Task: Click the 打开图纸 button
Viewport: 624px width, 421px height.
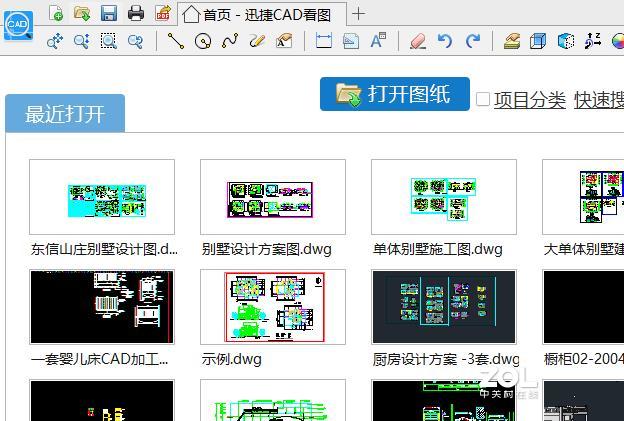Action: coord(394,94)
